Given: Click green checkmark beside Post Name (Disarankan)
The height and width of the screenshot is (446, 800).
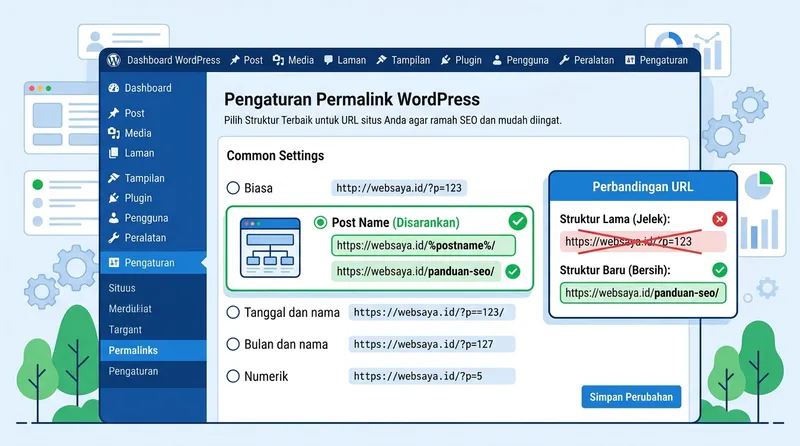Looking at the screenshot, I should click(518, 221).
